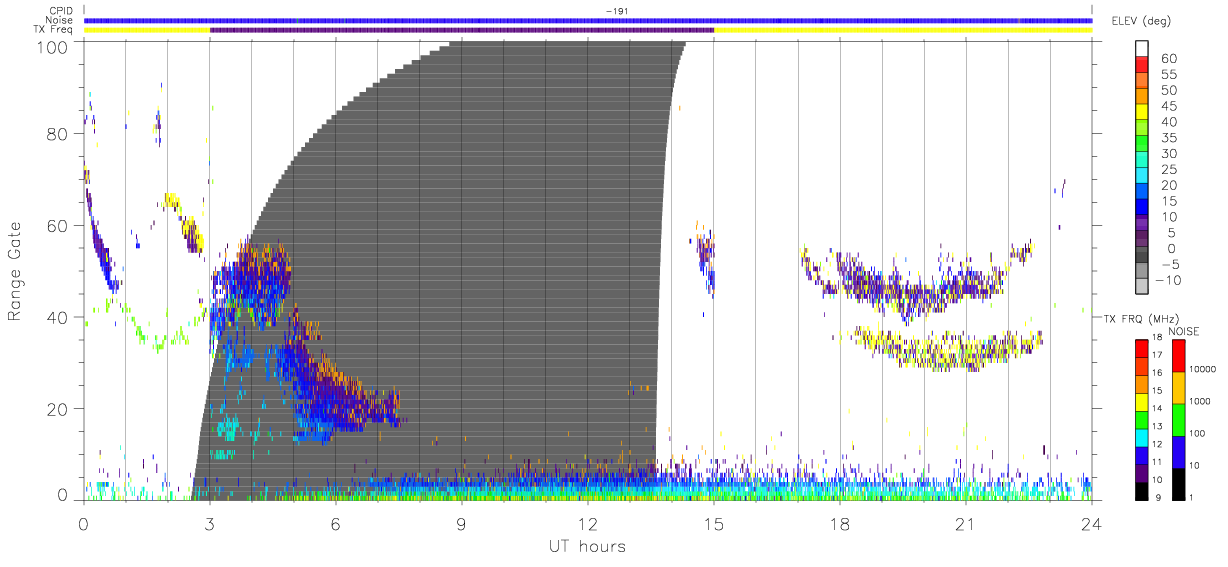1228x567 pixels.
Task: Click the 24 tick label on the UT axis
Action: click(x=1092, y=523)
